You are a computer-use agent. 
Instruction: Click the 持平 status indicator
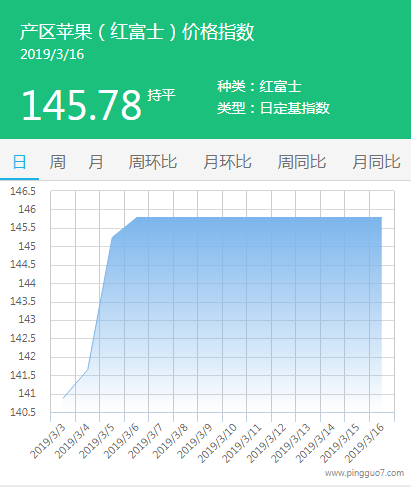pos(161,95)
